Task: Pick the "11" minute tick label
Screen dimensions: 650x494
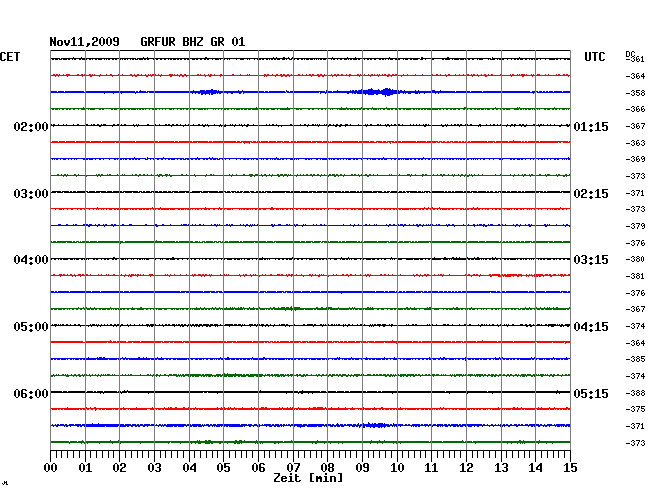Action: [x=432, y=468]
